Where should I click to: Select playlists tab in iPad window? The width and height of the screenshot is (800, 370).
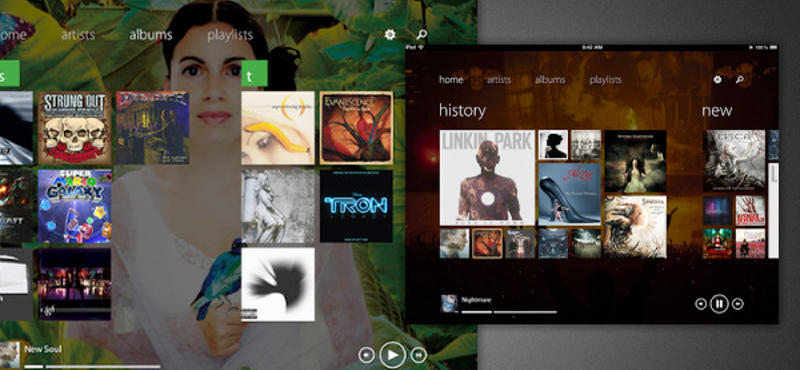coord(605,80)
